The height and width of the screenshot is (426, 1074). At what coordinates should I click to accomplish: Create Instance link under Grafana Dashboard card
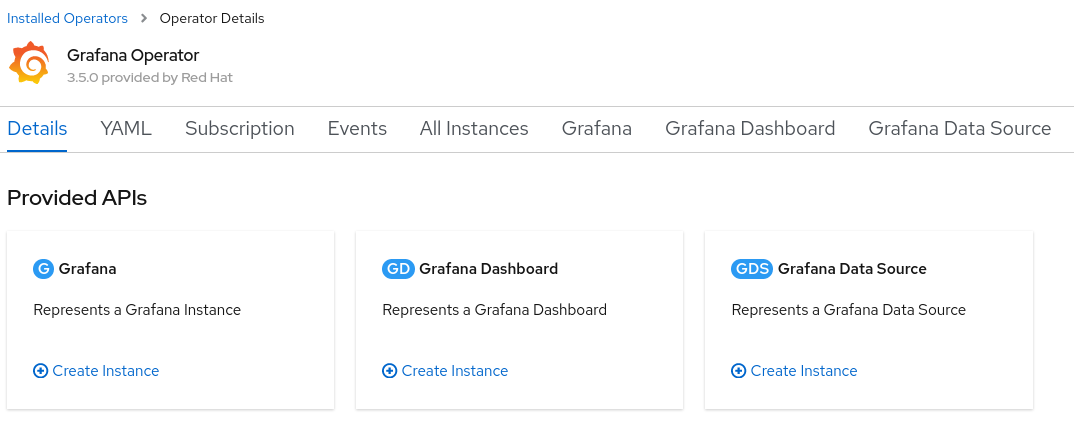[455, 371]
